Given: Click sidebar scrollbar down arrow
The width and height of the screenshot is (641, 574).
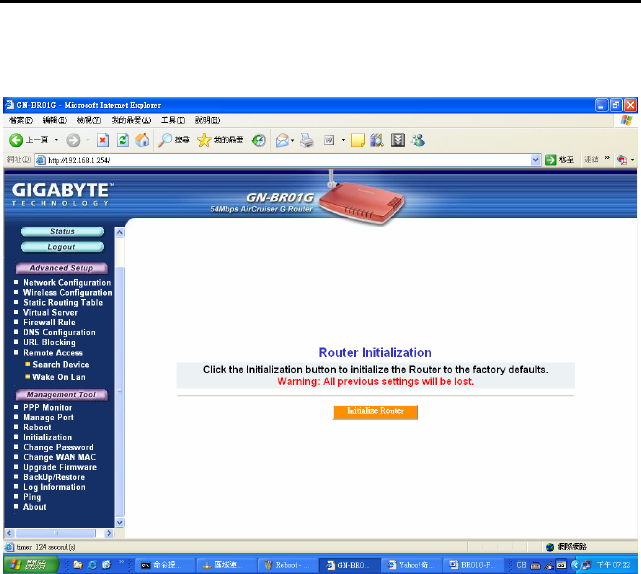Looking at the screenshot, I should 120,522.
